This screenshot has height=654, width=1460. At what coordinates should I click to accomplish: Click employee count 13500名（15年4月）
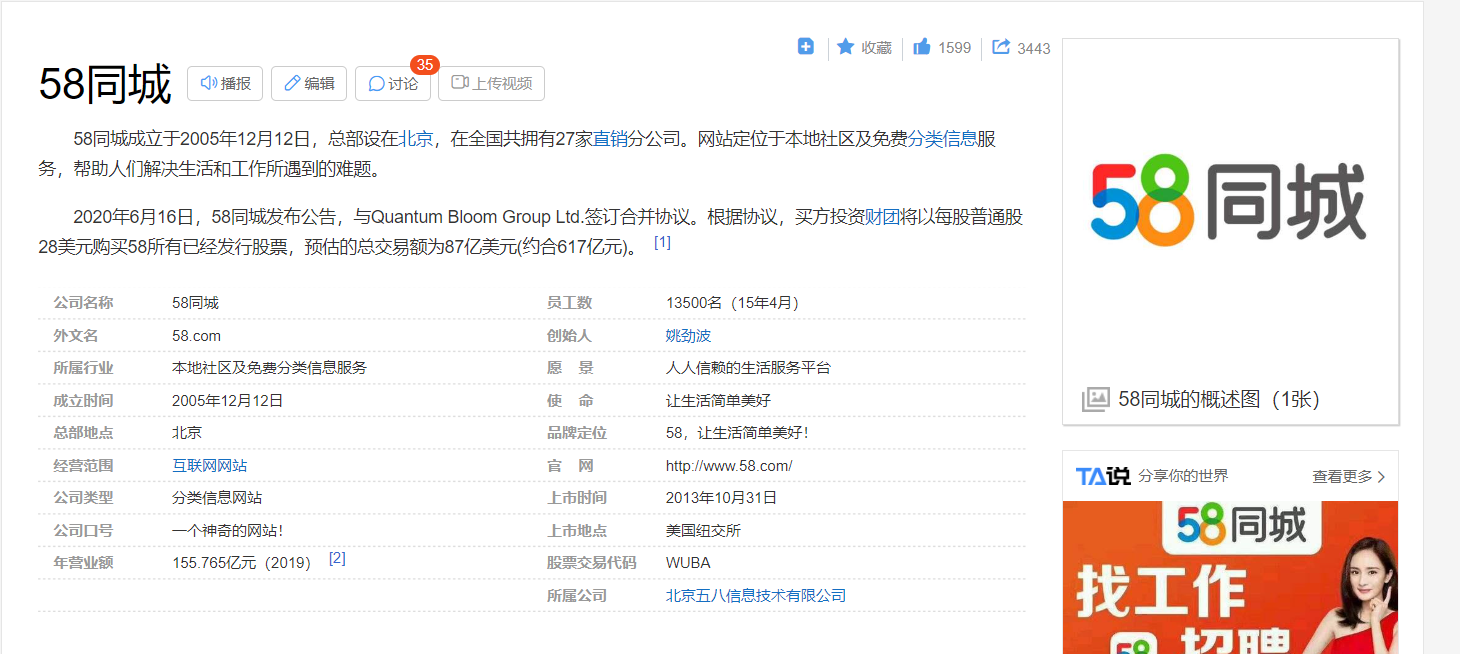pos(737,302)
